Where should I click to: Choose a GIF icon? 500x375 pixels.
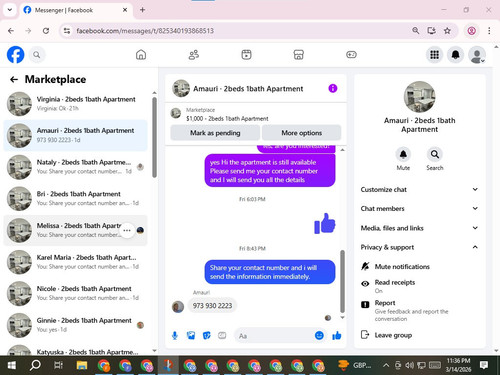point(222,335)
